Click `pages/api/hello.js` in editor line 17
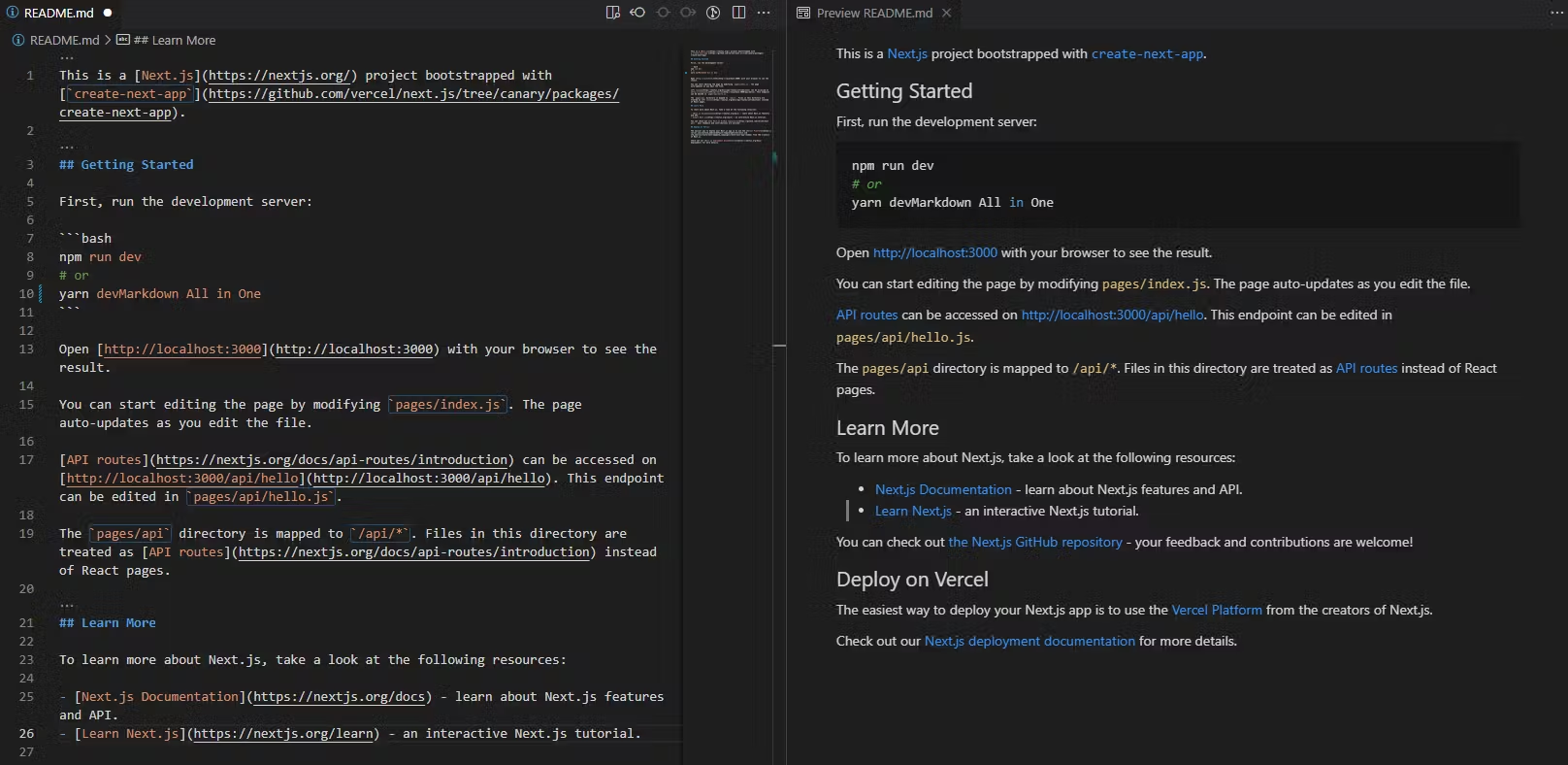 261,496
